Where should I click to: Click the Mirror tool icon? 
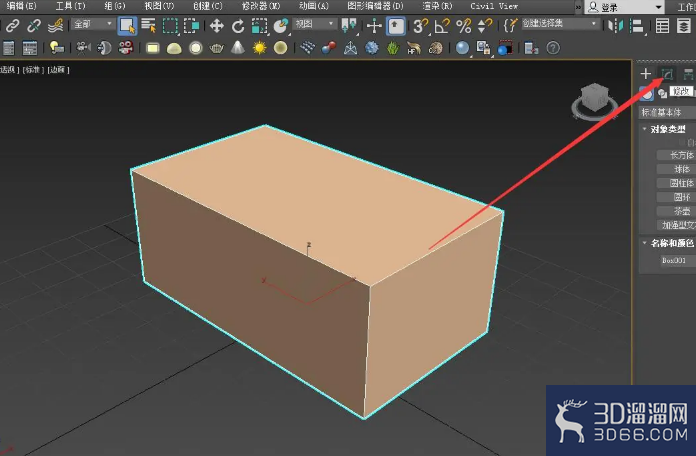[615, 26]
